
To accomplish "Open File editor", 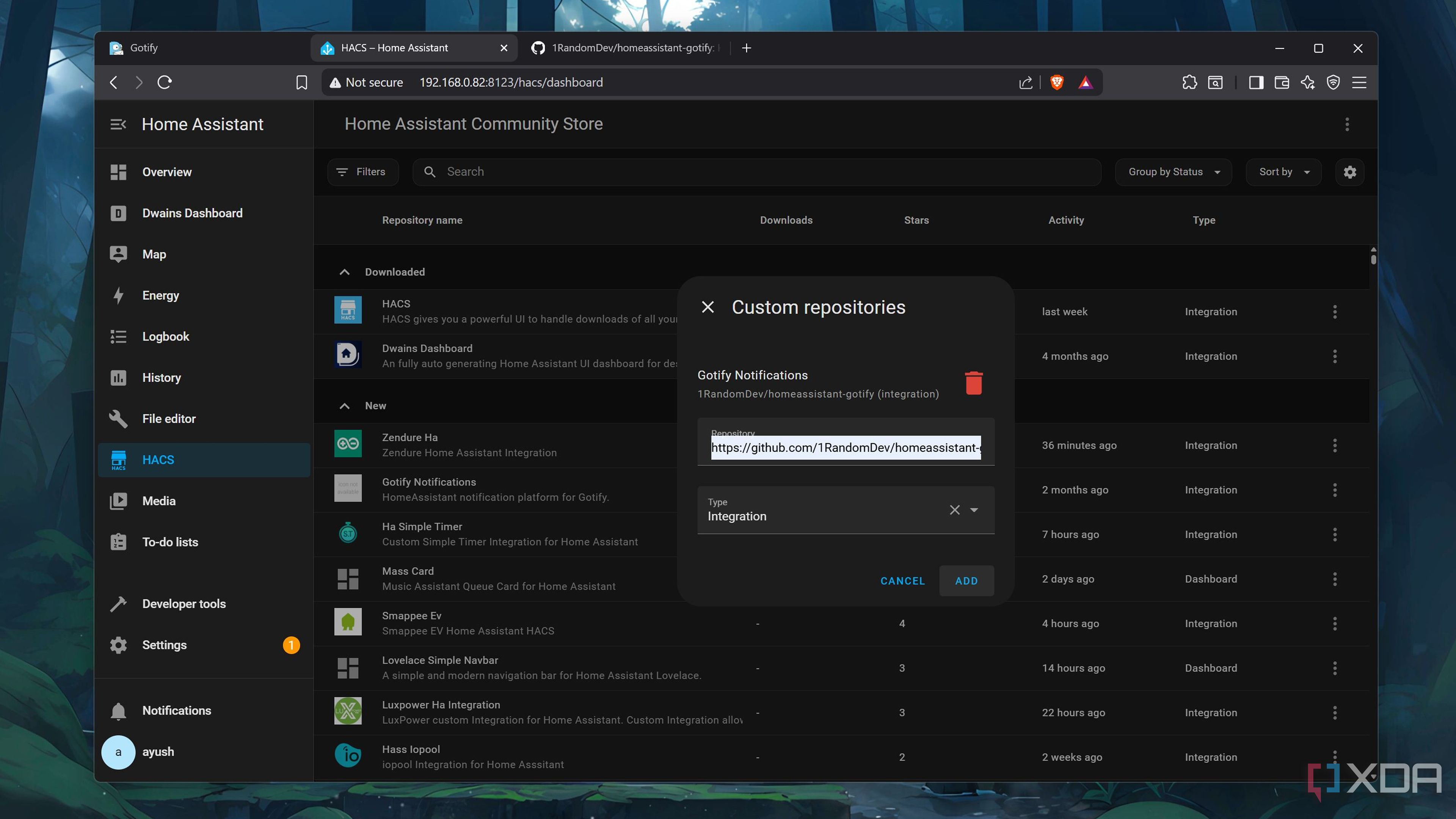I will pos(204,419).
